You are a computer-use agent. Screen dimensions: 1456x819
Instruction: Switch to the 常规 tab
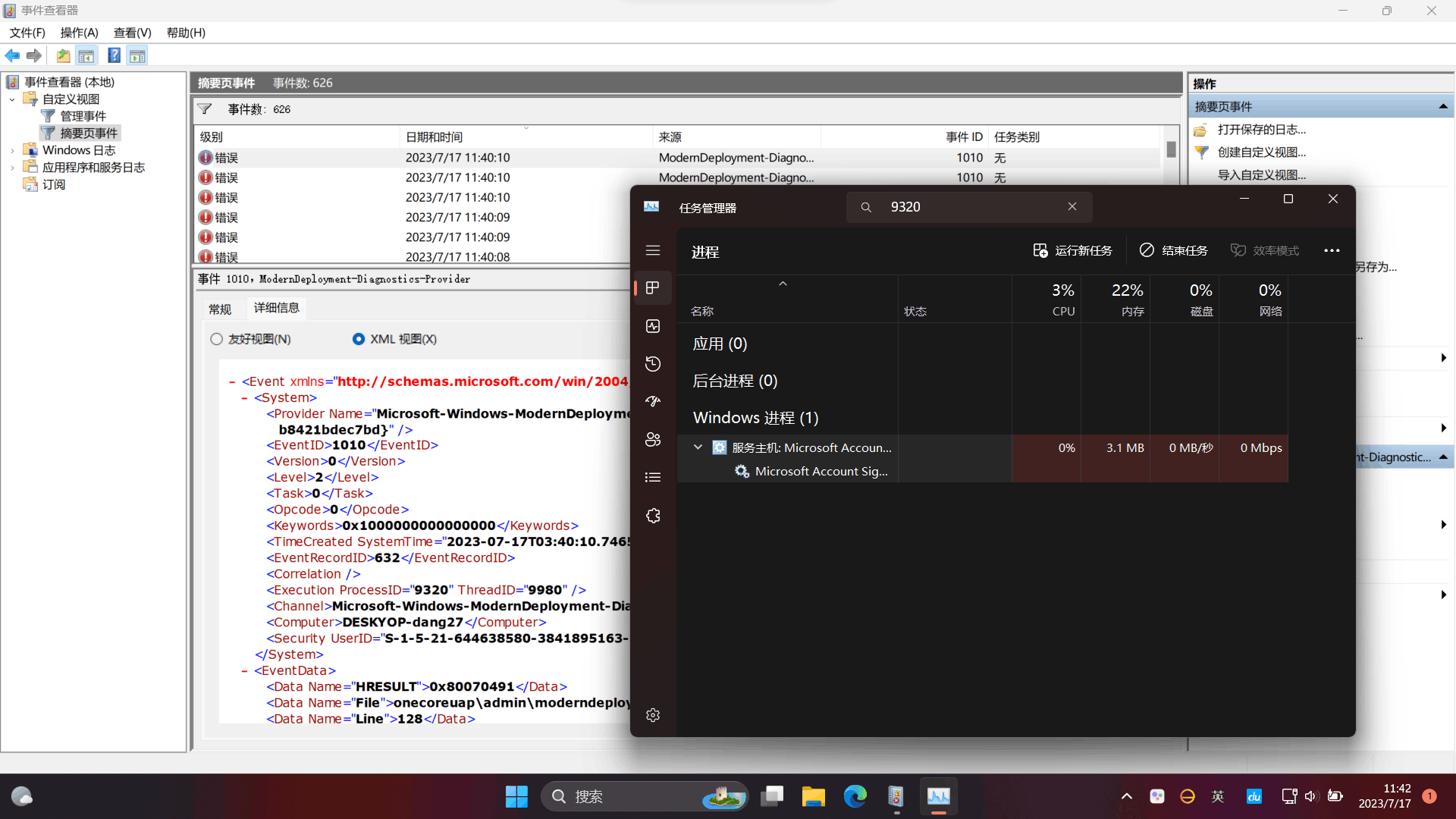[220, 309]
